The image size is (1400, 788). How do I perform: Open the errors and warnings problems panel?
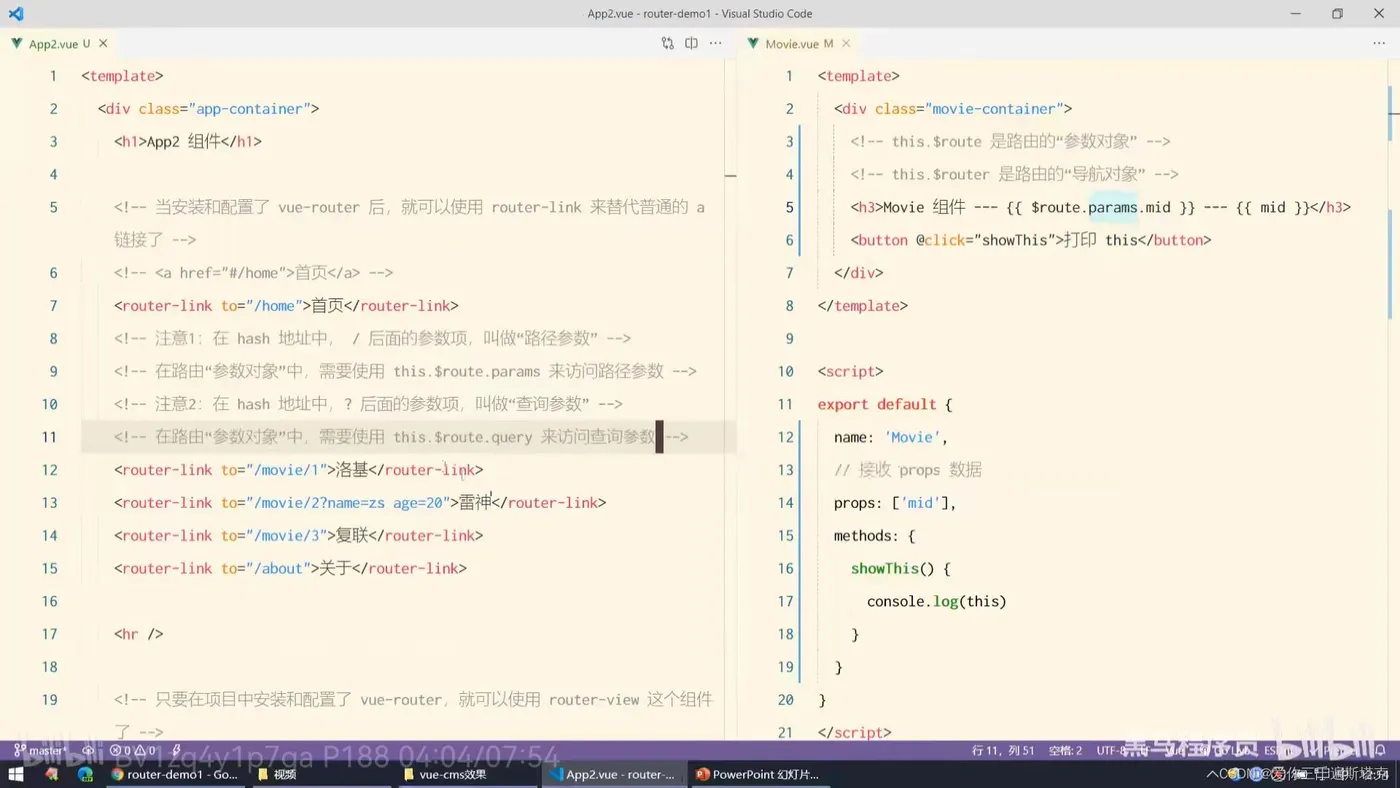click(x=133, y=750)
